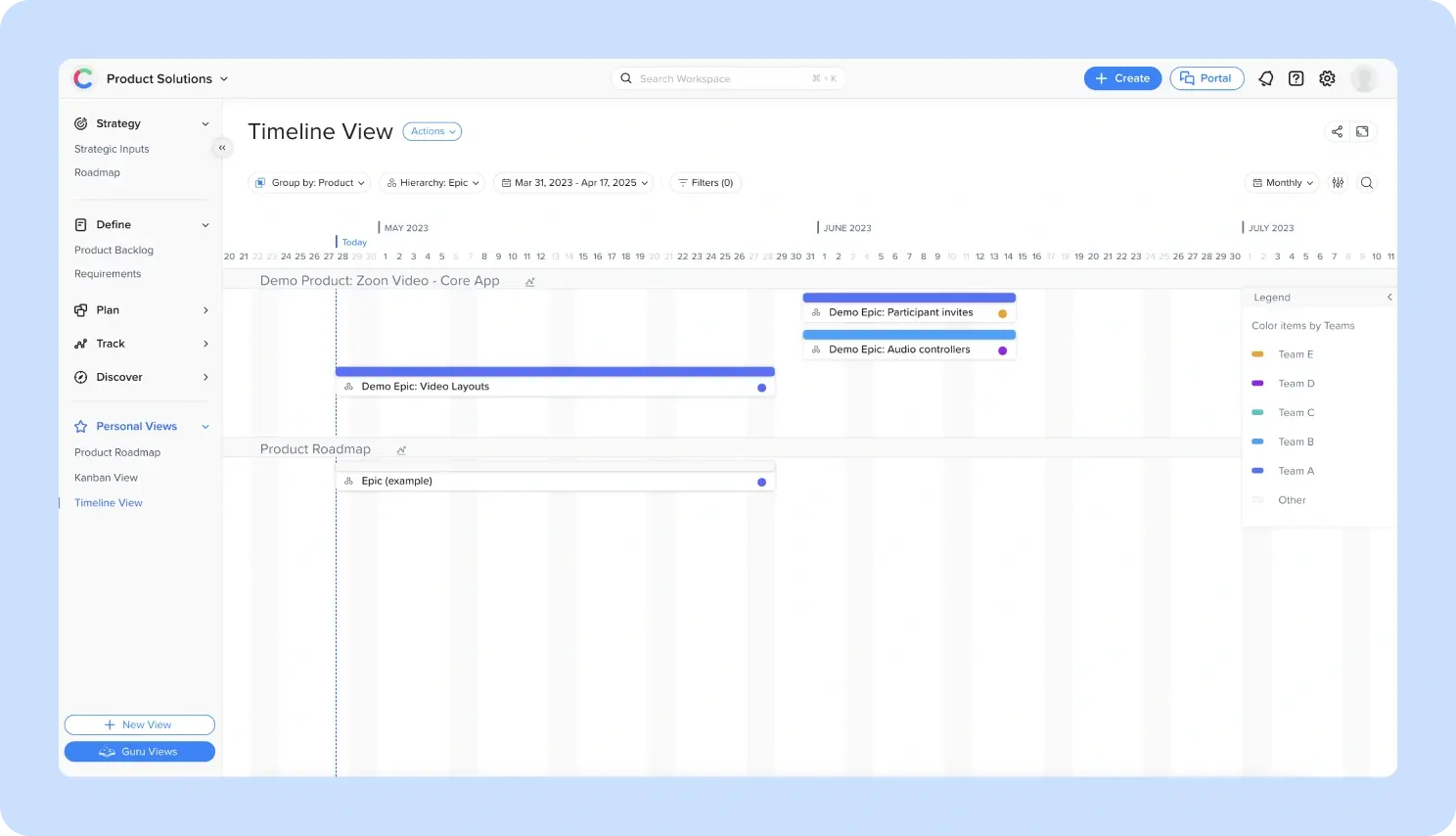Open Requirements in sidebar
1456x836 pixels.
click(108, 274)
